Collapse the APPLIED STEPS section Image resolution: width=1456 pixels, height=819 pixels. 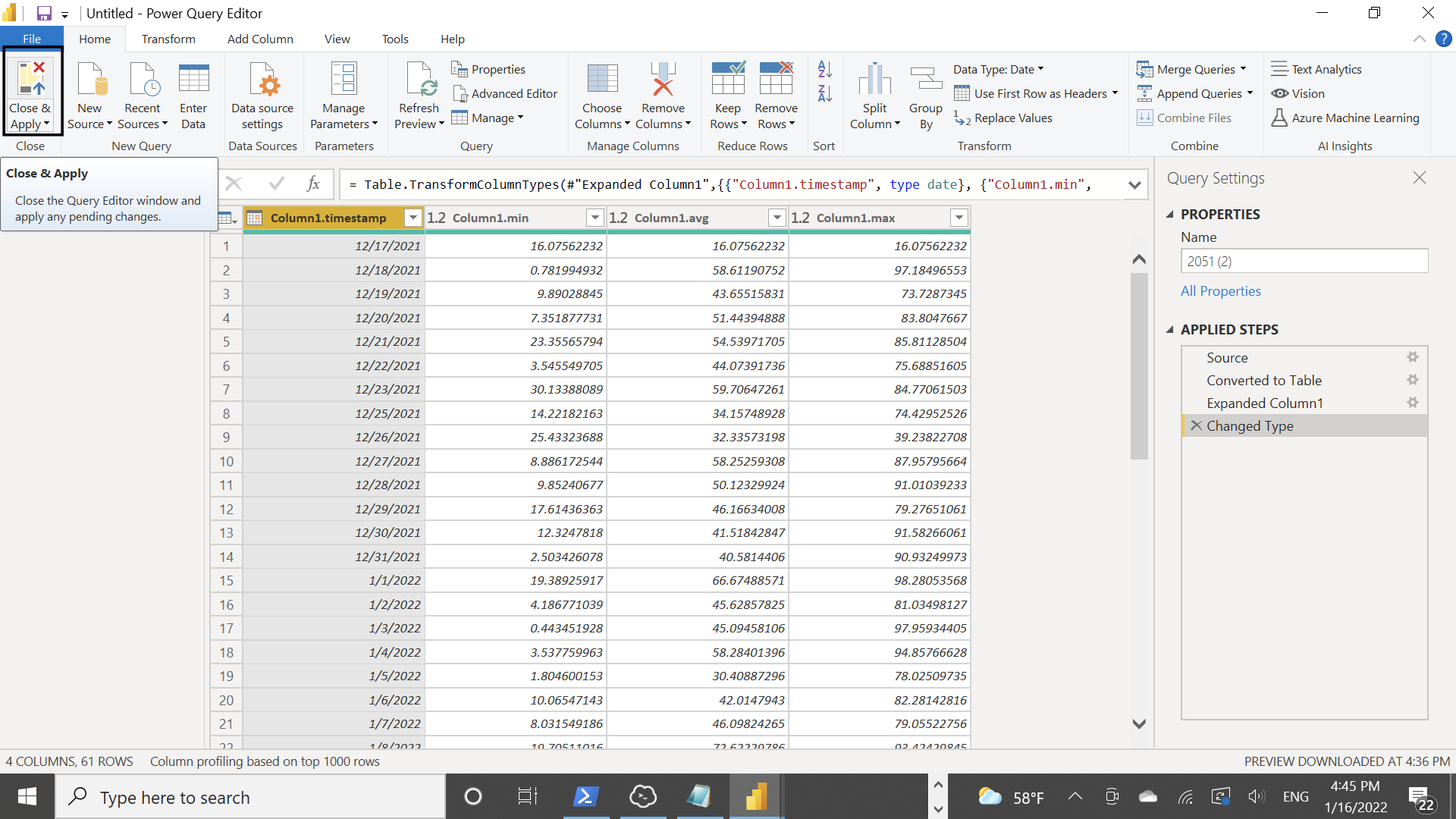click(x=1169, y=330)
